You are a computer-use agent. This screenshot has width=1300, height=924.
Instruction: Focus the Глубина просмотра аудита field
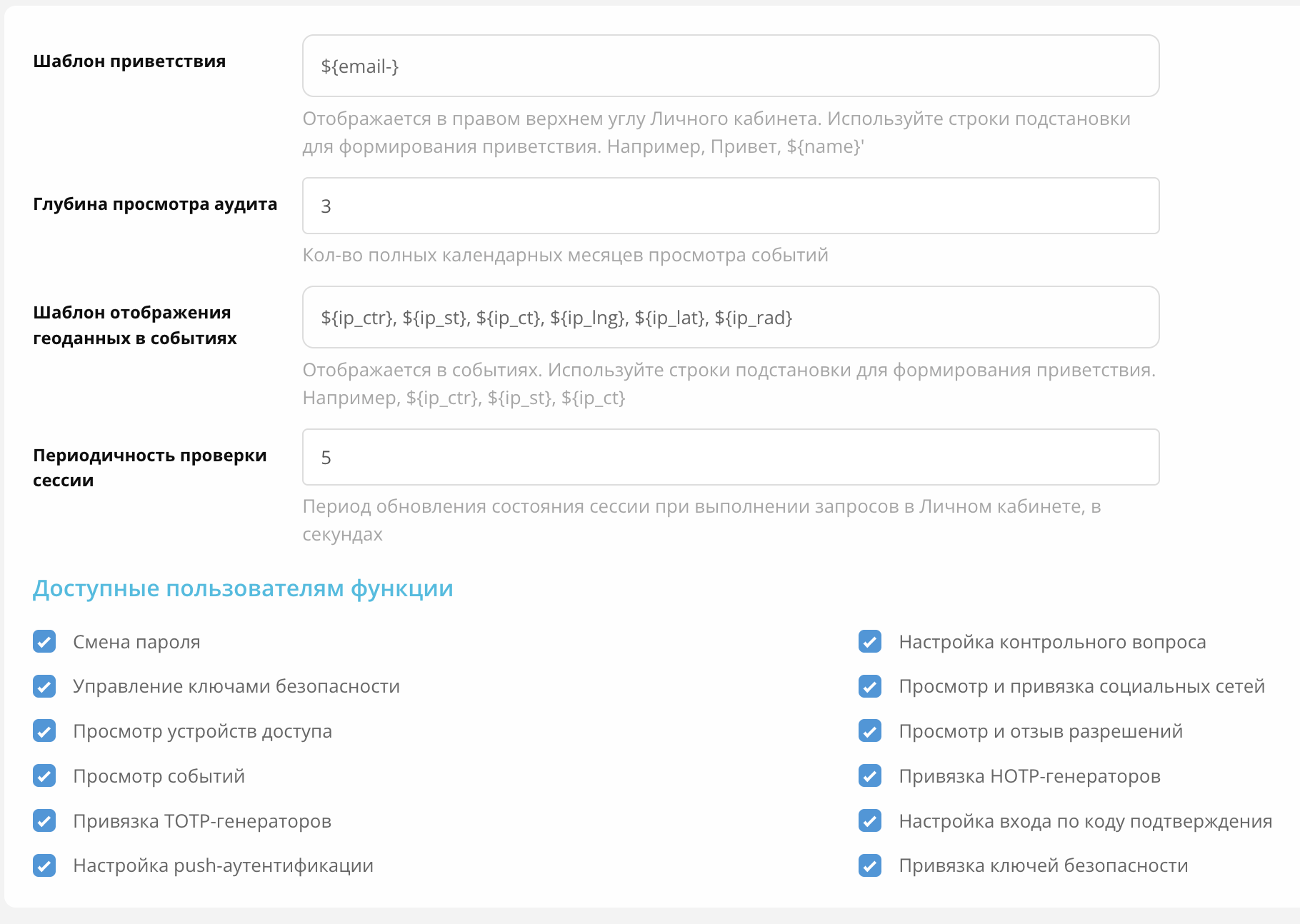point(730,206)
